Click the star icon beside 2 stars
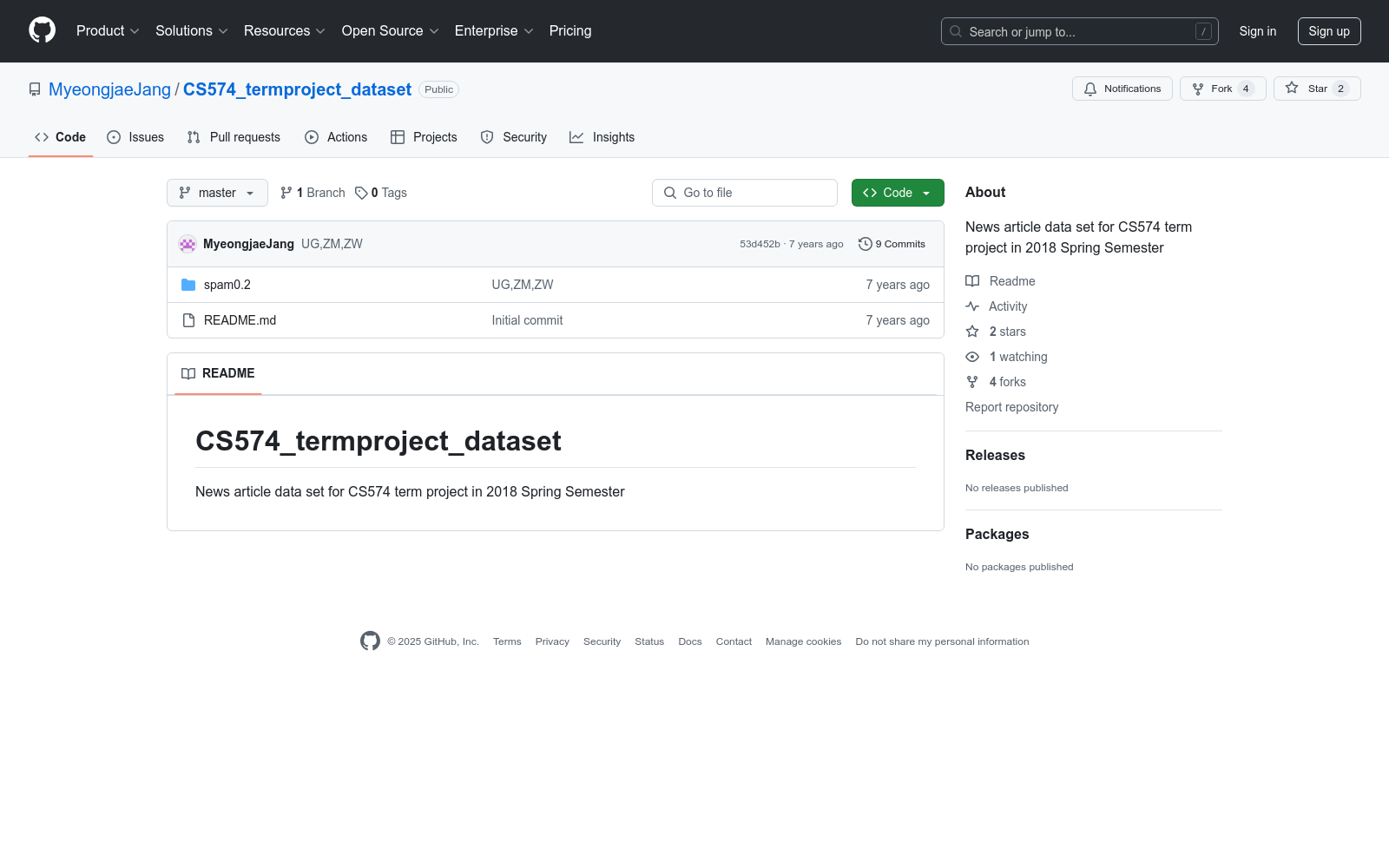The image size is (1389, 868). (972, 332)
